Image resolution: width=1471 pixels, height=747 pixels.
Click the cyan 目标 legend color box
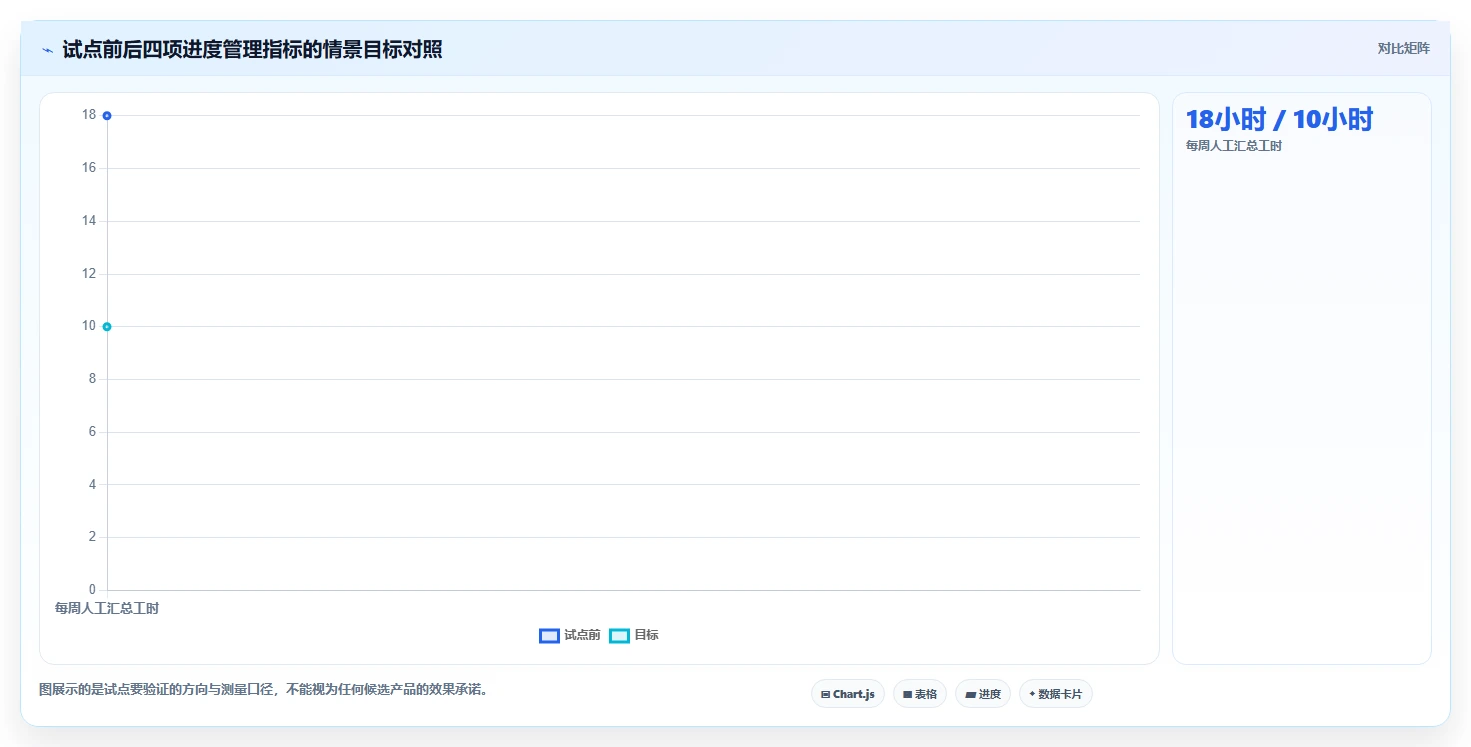(619, 636)
